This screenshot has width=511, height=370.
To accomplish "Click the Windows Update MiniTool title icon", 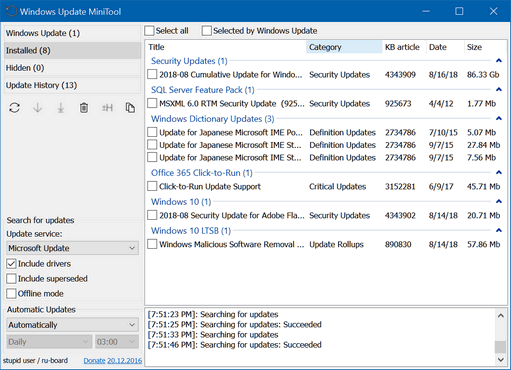I will tap(11, 11).
